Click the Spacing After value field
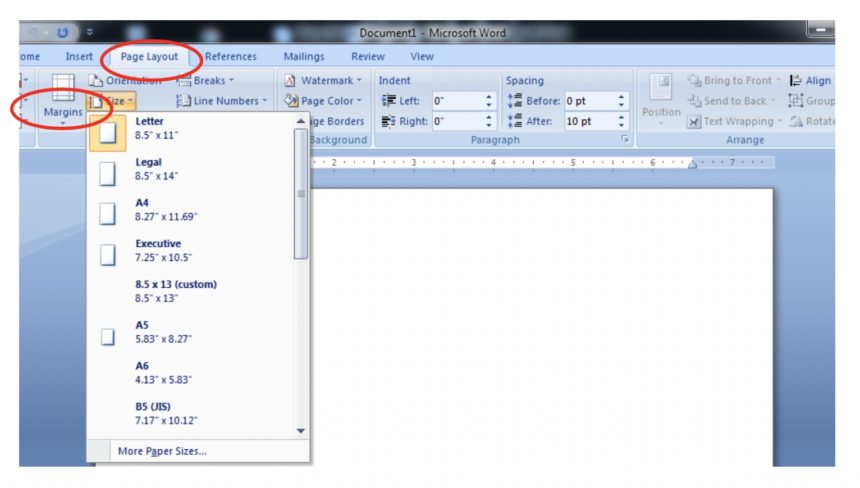This screenshot has height=488, width=860. pos(589,121)
